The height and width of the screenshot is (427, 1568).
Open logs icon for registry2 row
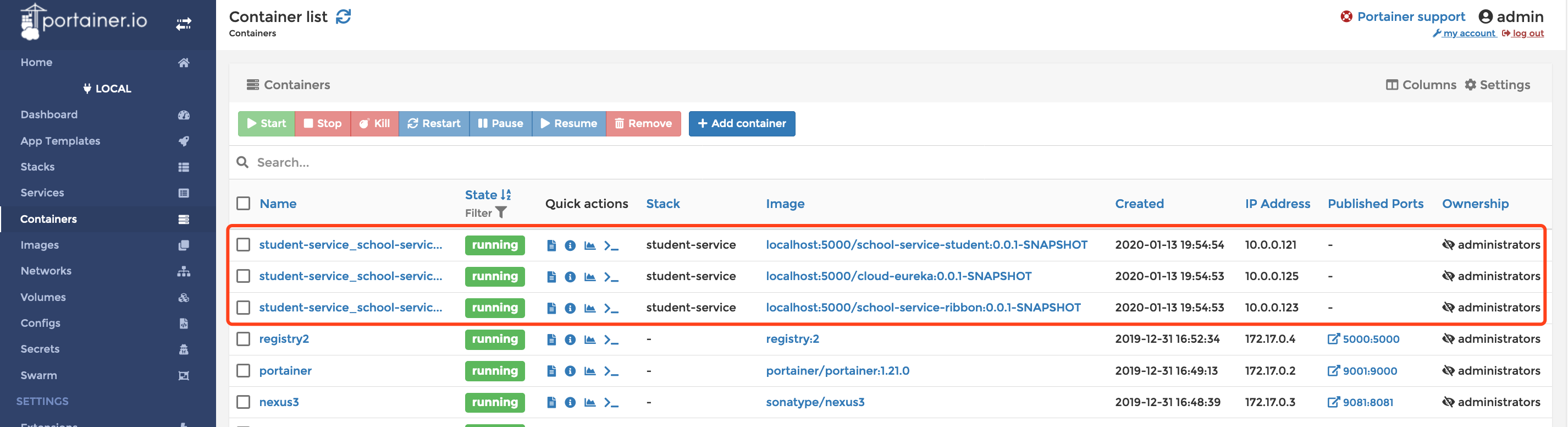[x=551, y=340]
